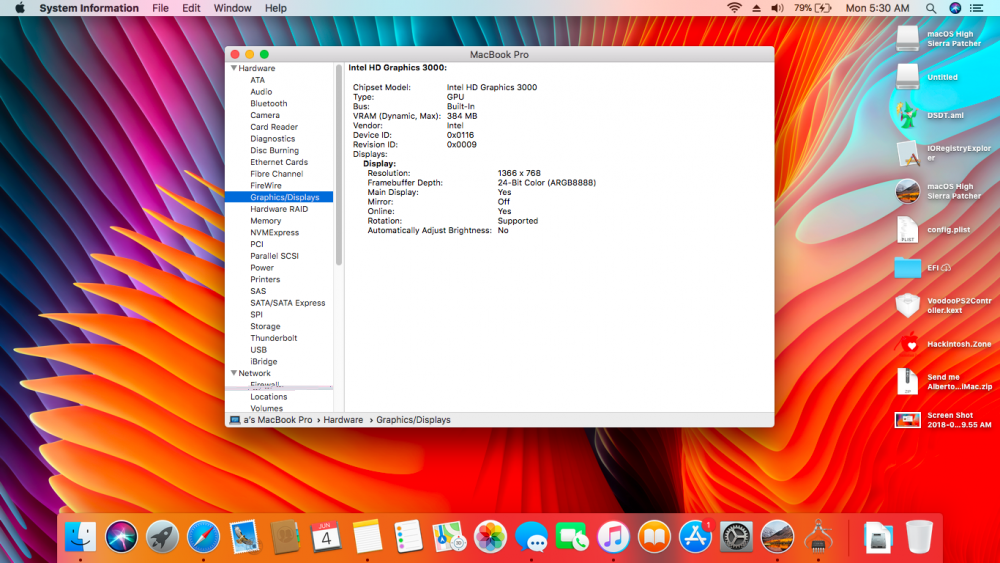Click the Wi-Fi status icon

coord(735,8)
